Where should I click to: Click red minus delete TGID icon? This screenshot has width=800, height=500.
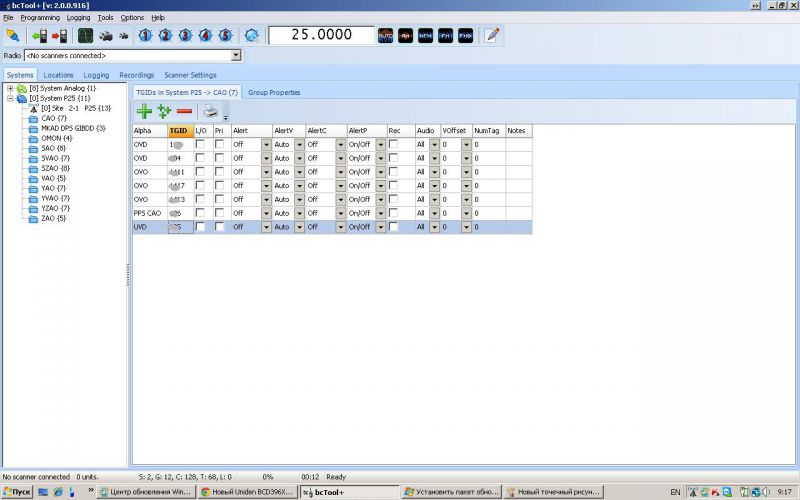184,111
